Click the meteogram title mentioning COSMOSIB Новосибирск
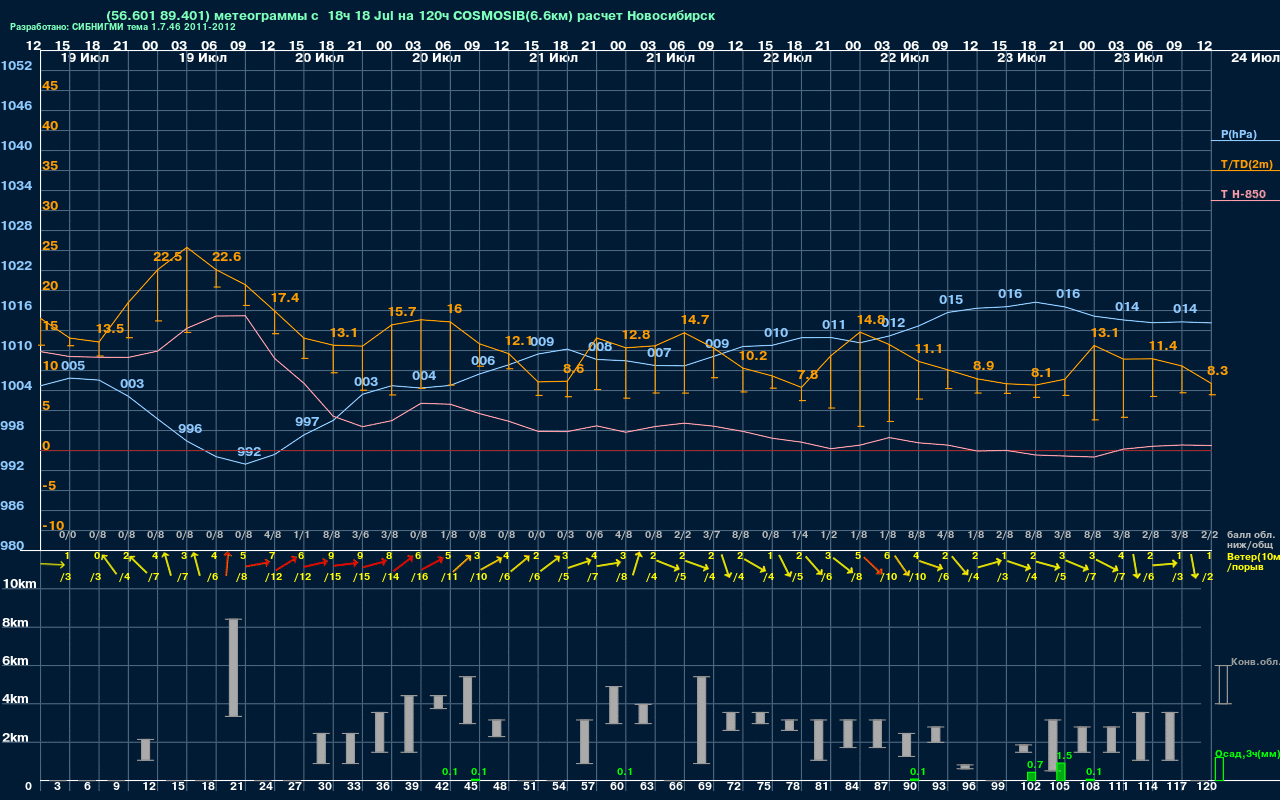1280x800 pixels. pyautogui.click(x=410, y=16)
